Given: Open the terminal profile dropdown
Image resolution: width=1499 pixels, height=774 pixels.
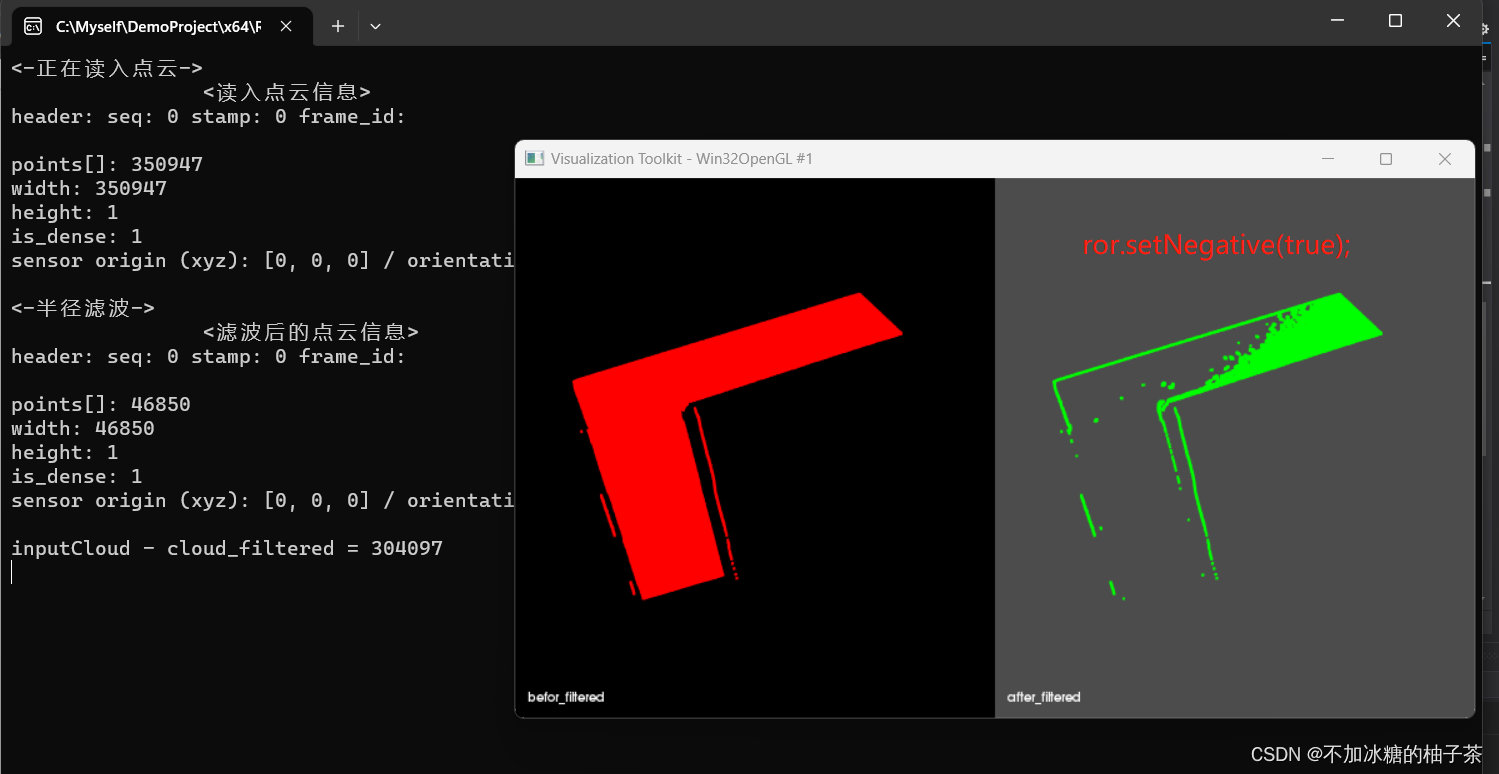Looking at the screenshot, I should click(x=375, y=26).
